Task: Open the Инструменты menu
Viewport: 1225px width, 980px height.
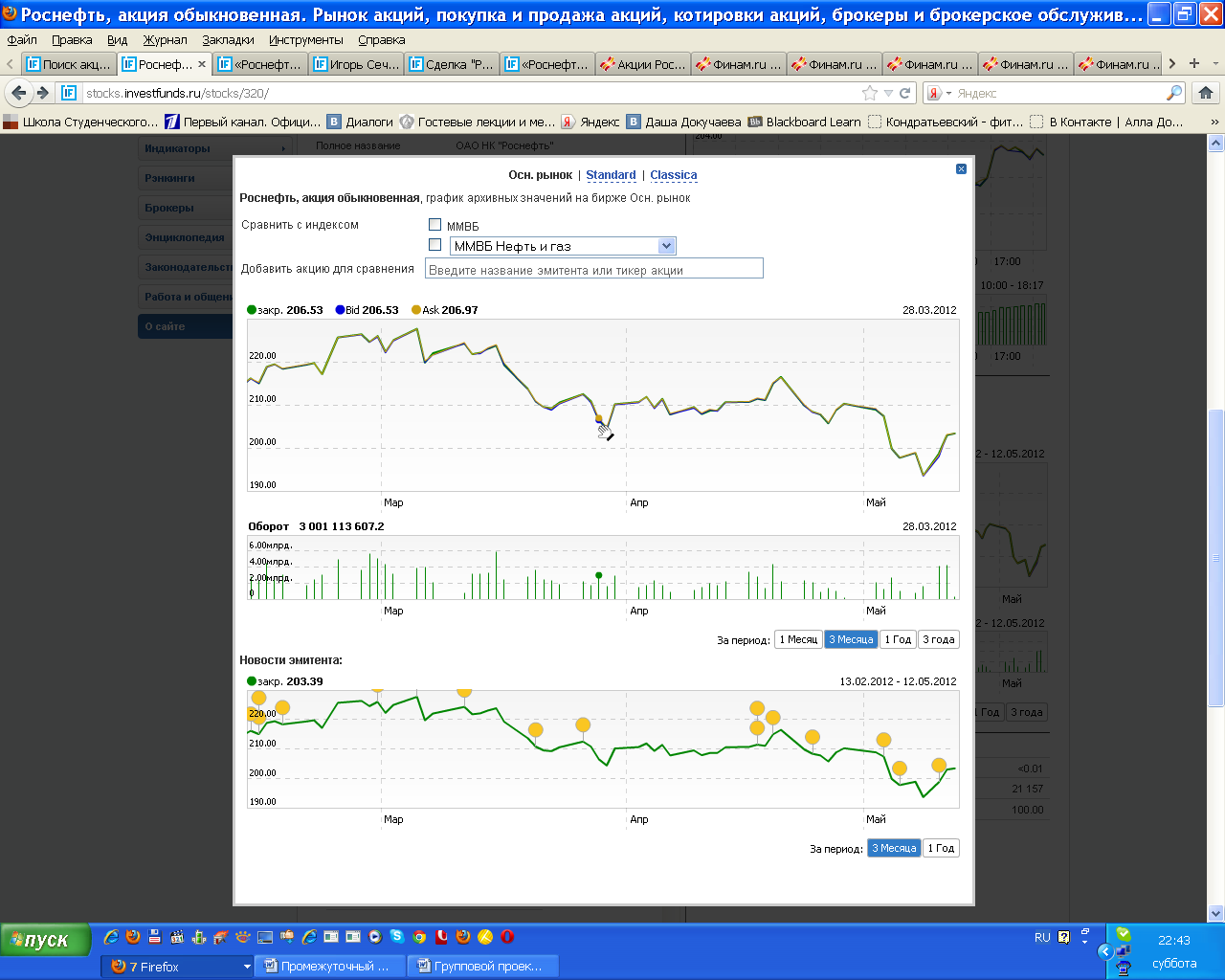Action: click(305, 39)
